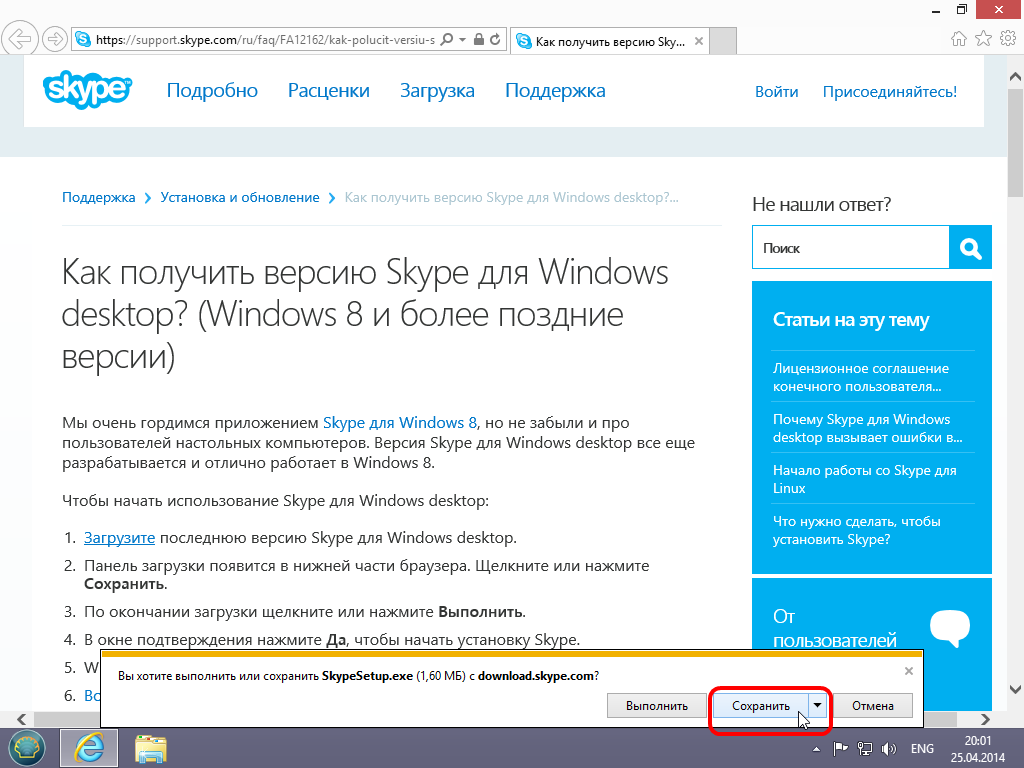
Task: Click vertical scrollbar down arrow
Action: (1016, 689)
